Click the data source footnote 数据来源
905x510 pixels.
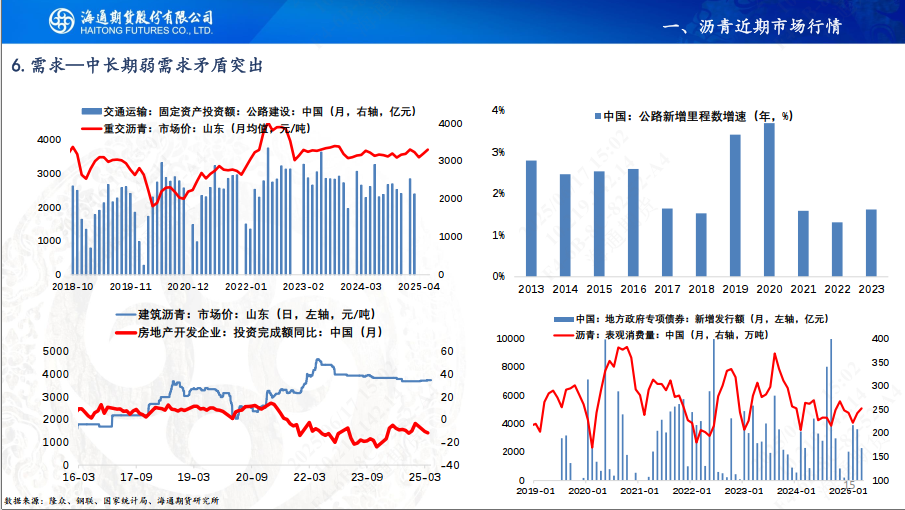tap(111, 501)
